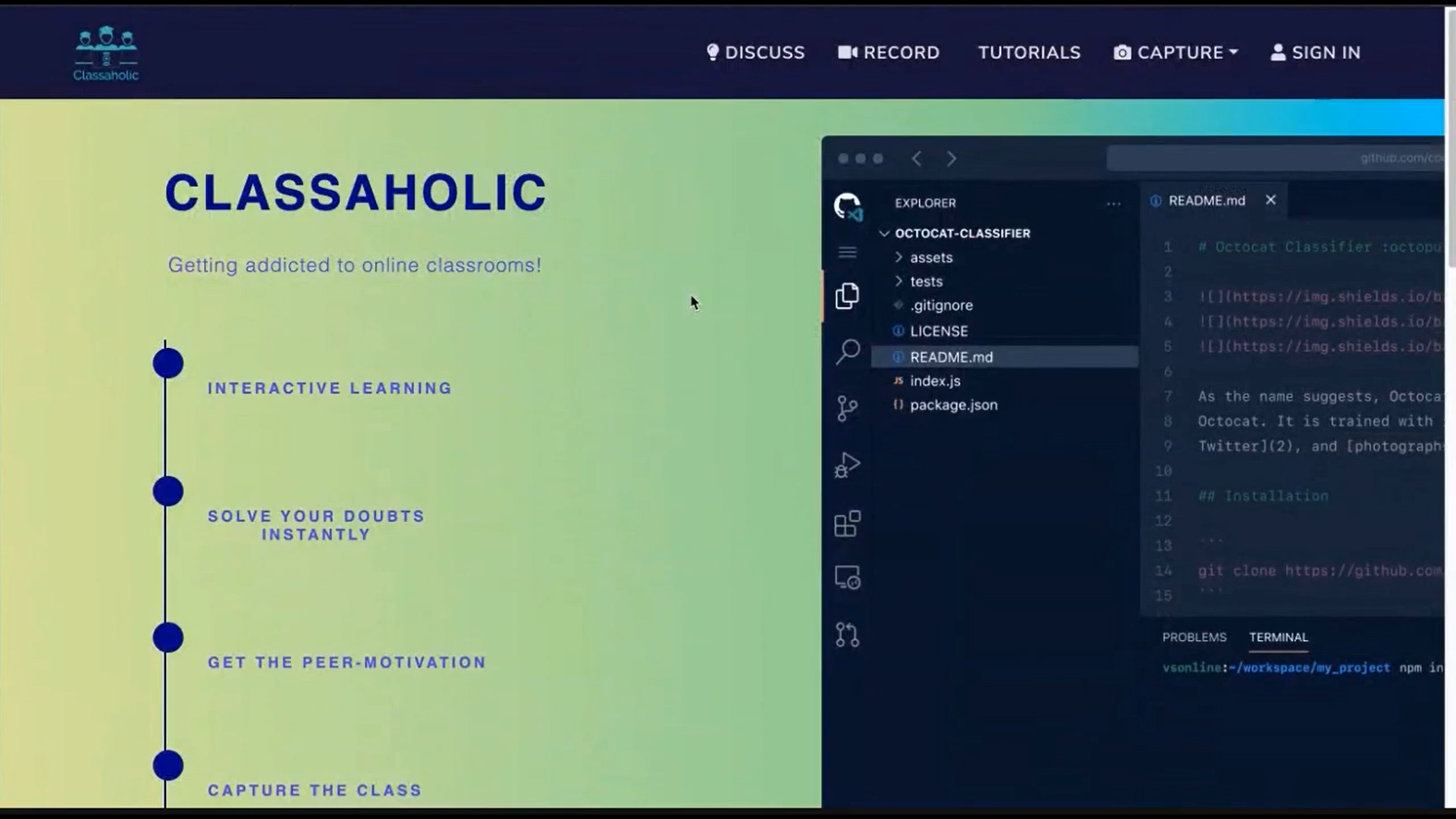
Task: Go to the DISCUSS page
Action: pyautogui.click(x=755, y=52)
